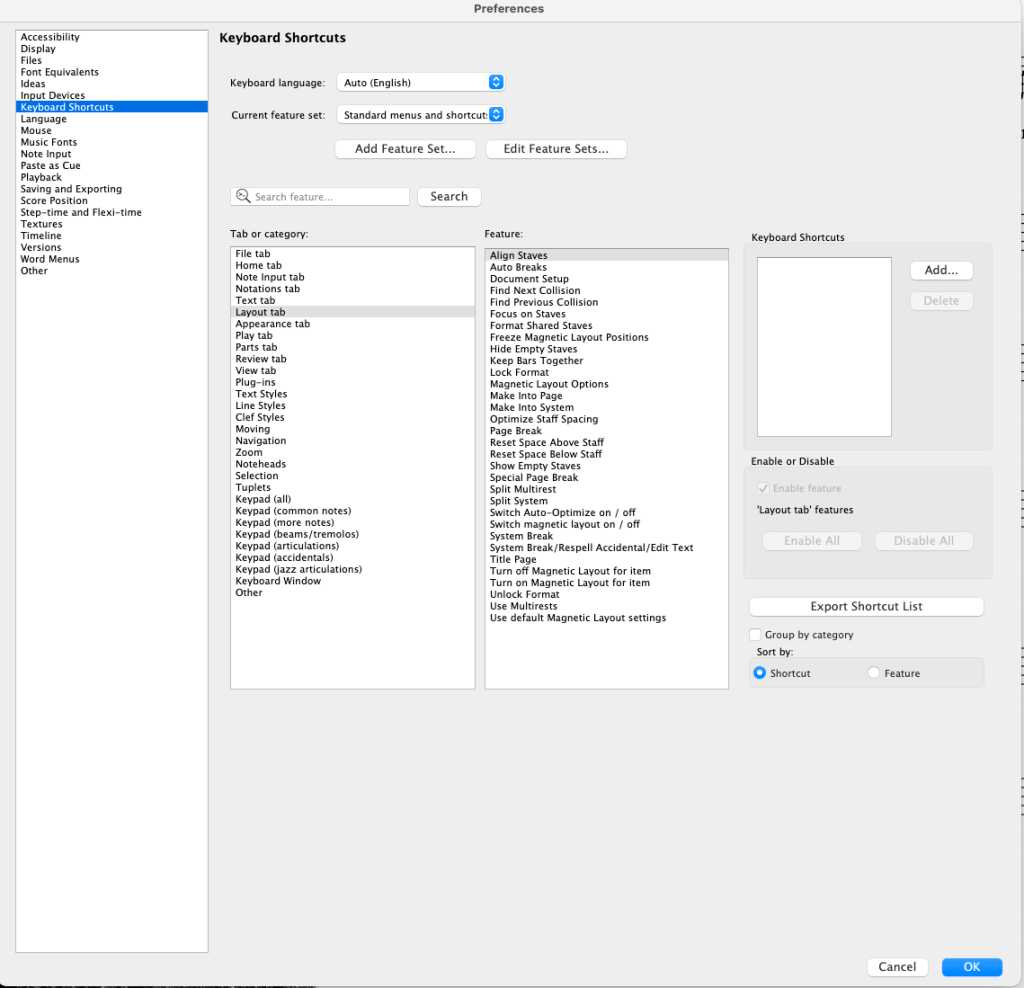Open Edit Feature Sets dialog
Screen dimensions: 1024x988
coord(556,149)
